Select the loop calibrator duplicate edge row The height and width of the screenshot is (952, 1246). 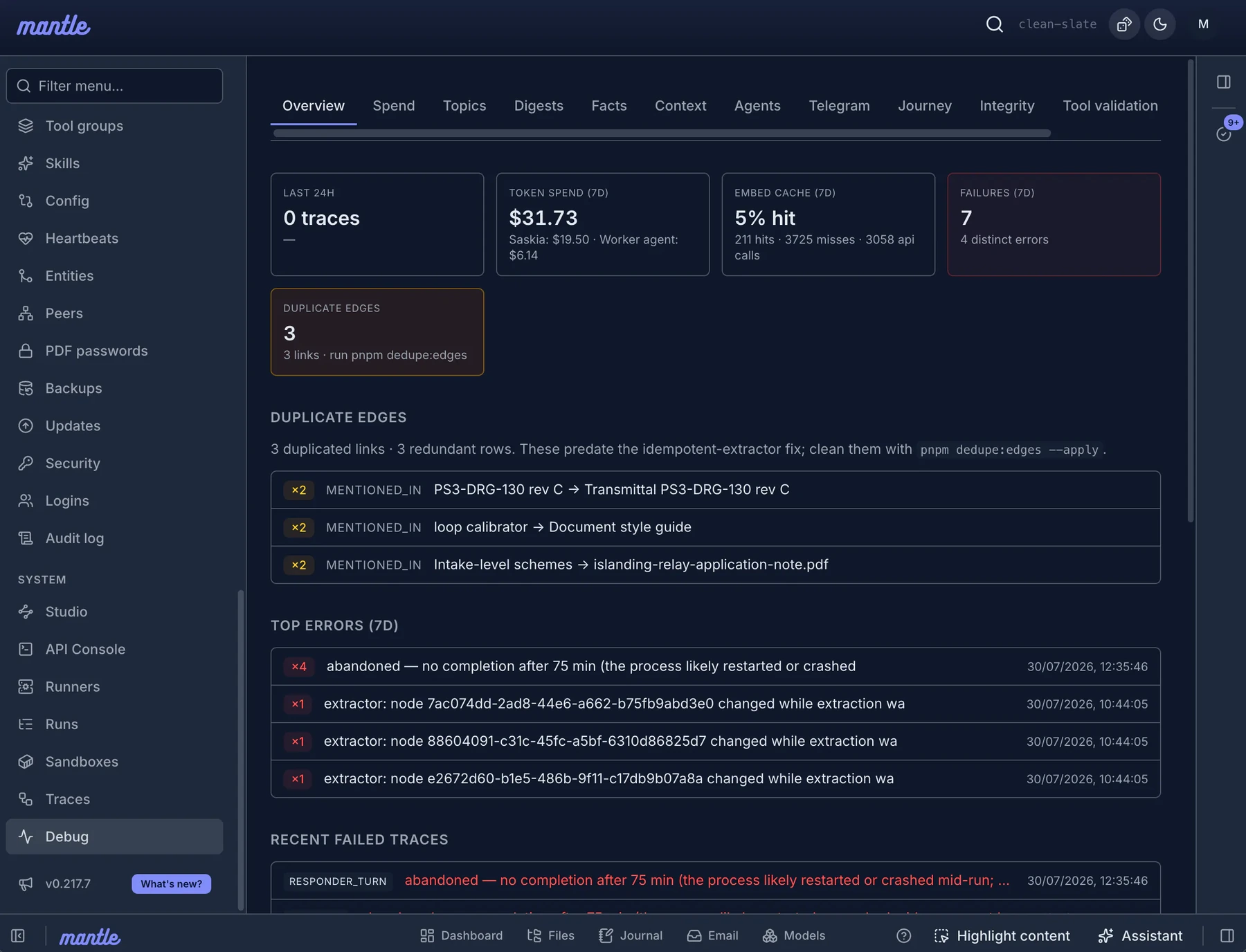tap(715, 527)
